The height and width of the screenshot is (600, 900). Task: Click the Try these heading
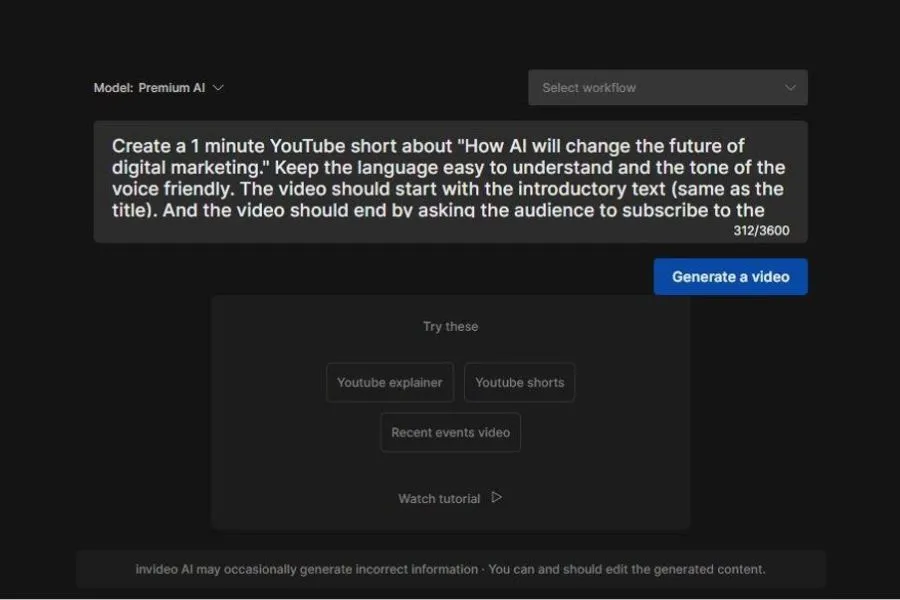[x=450, y=326]
